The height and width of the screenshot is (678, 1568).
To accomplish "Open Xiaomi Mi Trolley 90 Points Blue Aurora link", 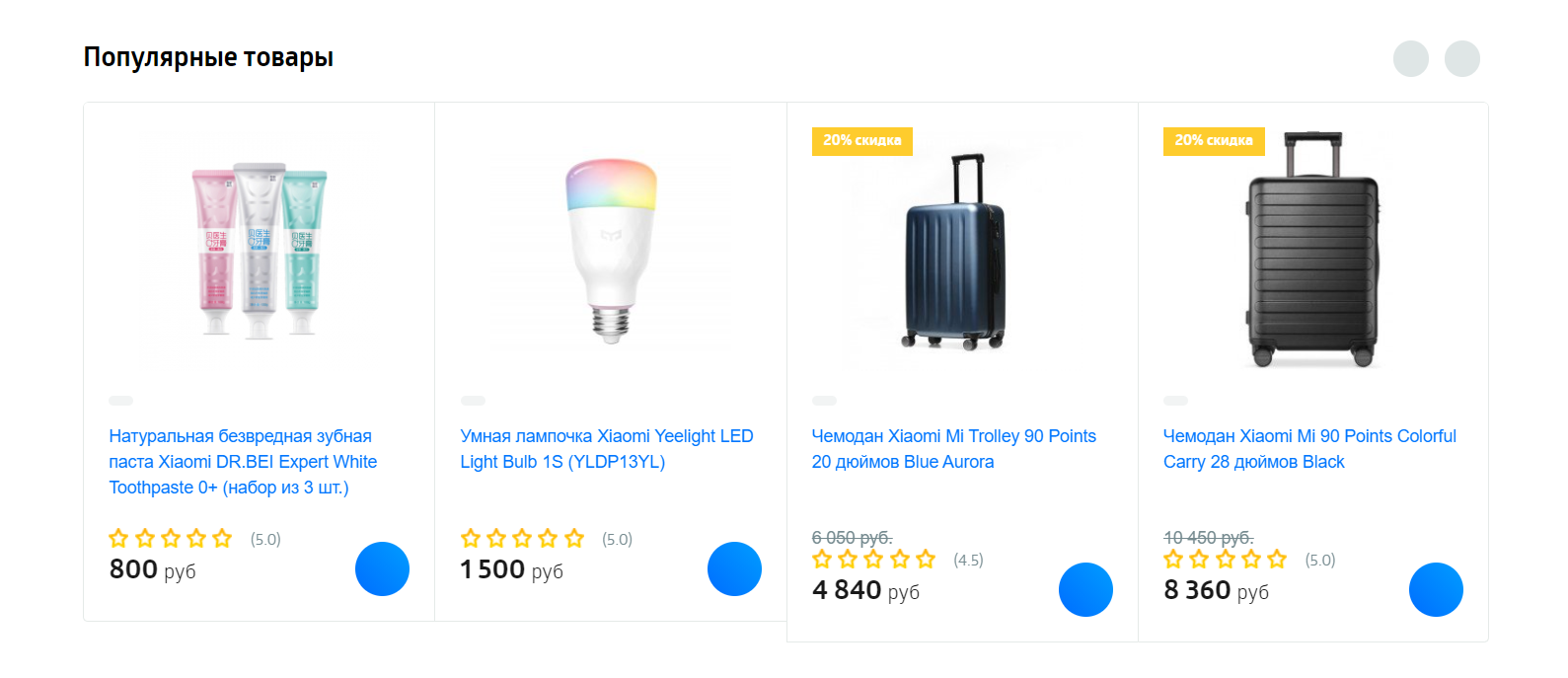I will [953, 449].
